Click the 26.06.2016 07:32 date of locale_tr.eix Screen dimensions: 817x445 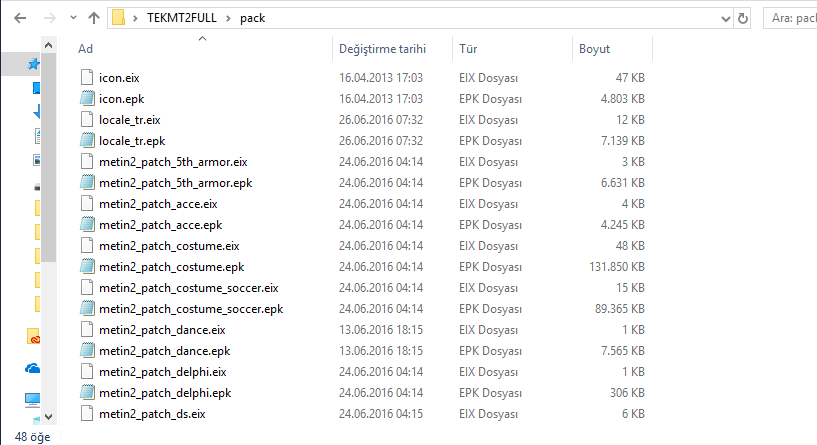(381, 120)
